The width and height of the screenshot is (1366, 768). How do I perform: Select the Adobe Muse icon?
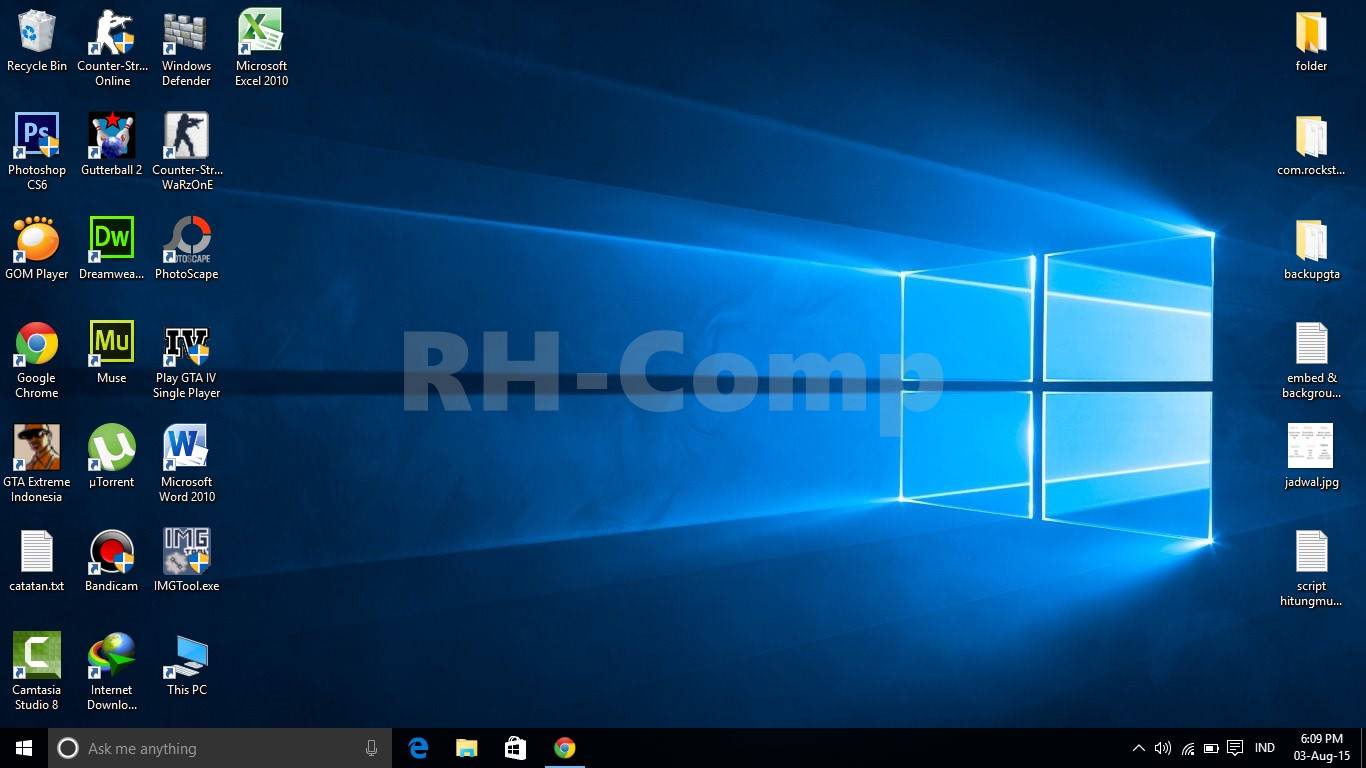[x=112, y=353]
